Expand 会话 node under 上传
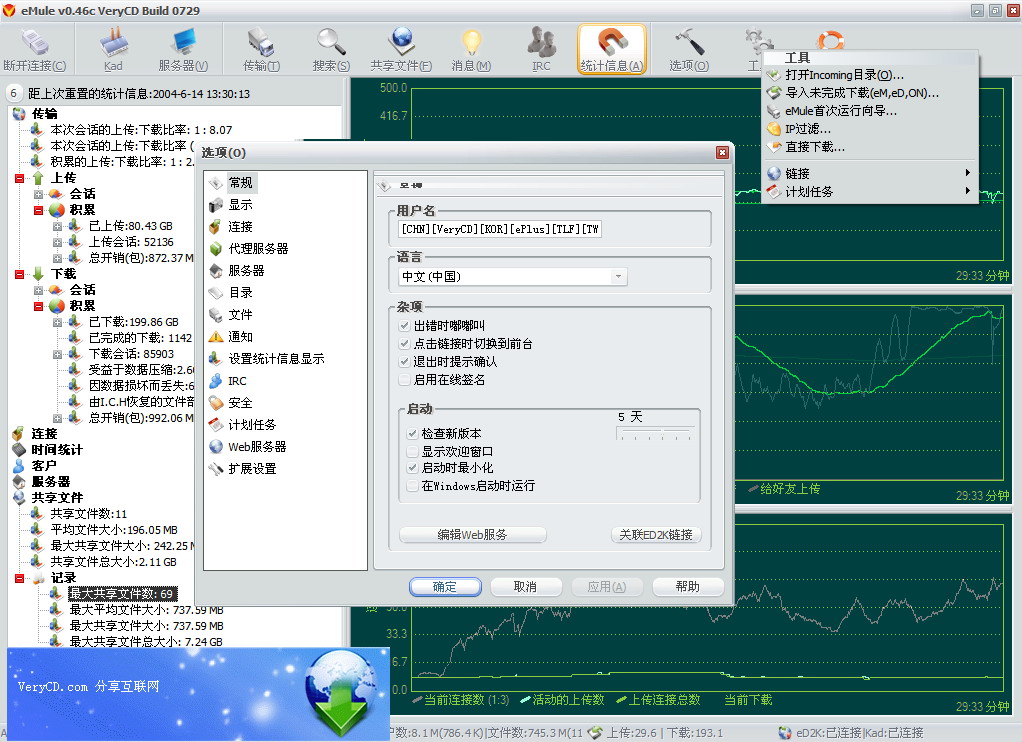This screenshot has width=1022, height=742. 38,194
